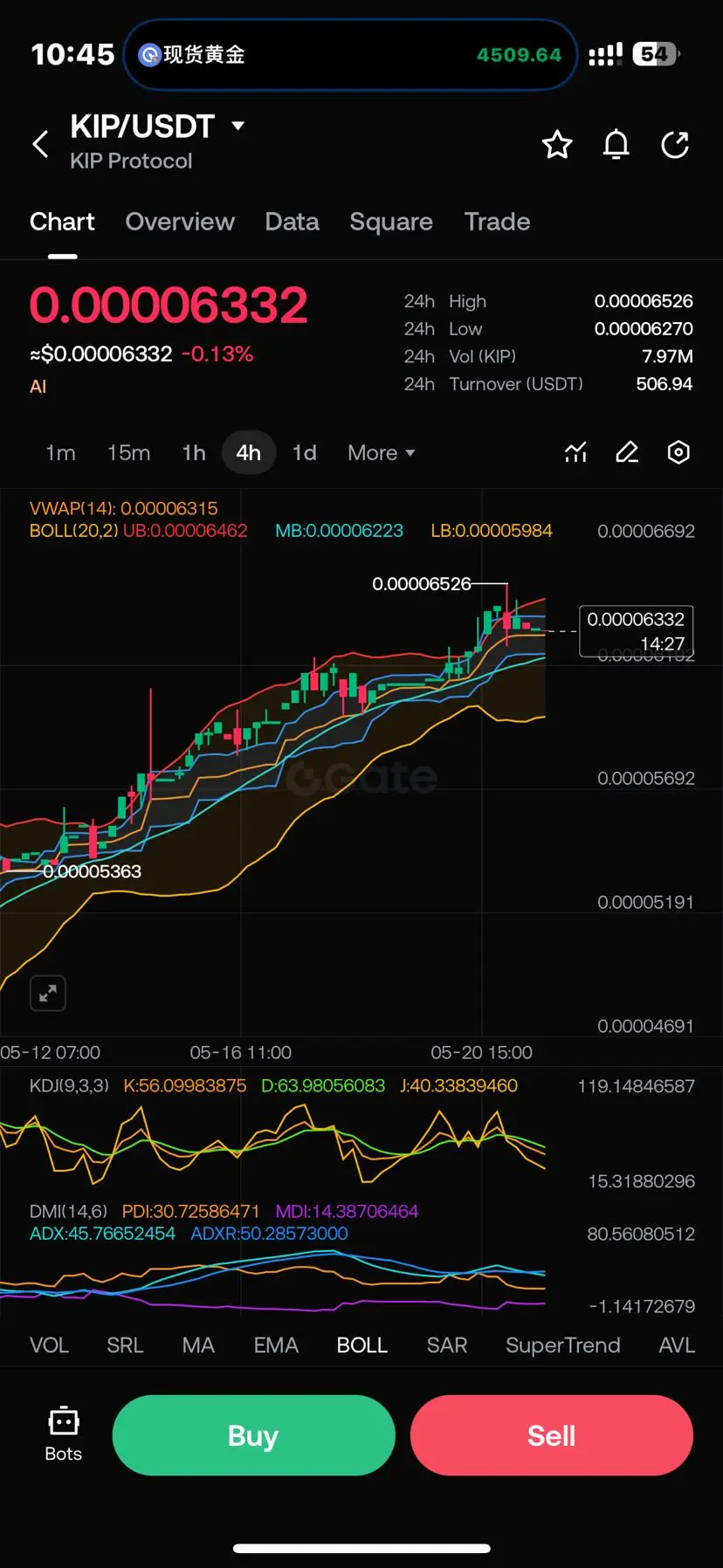This screenshot has height=1568, width=723.
Task: Tap the ADXR:50.28573000 value
Action: [x=269, y=1234]
